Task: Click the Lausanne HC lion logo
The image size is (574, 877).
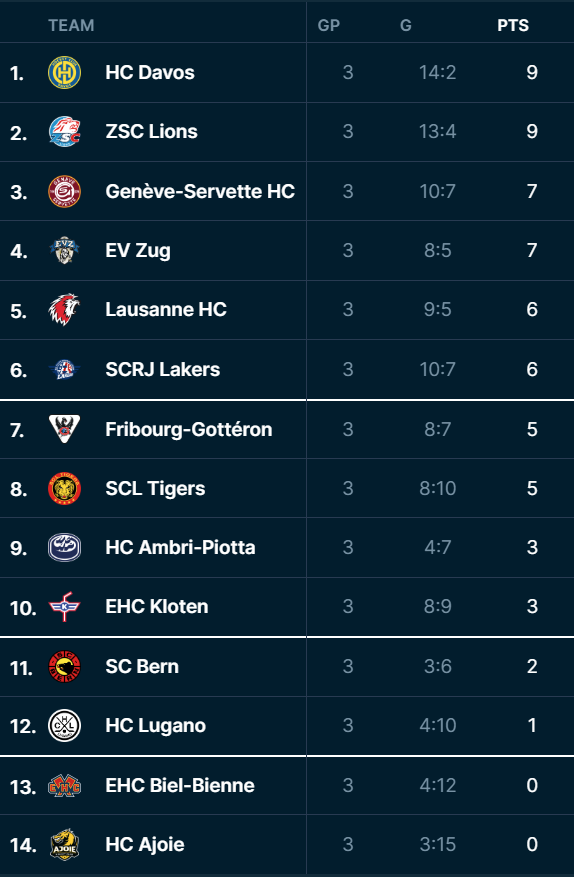Action: 64,309
